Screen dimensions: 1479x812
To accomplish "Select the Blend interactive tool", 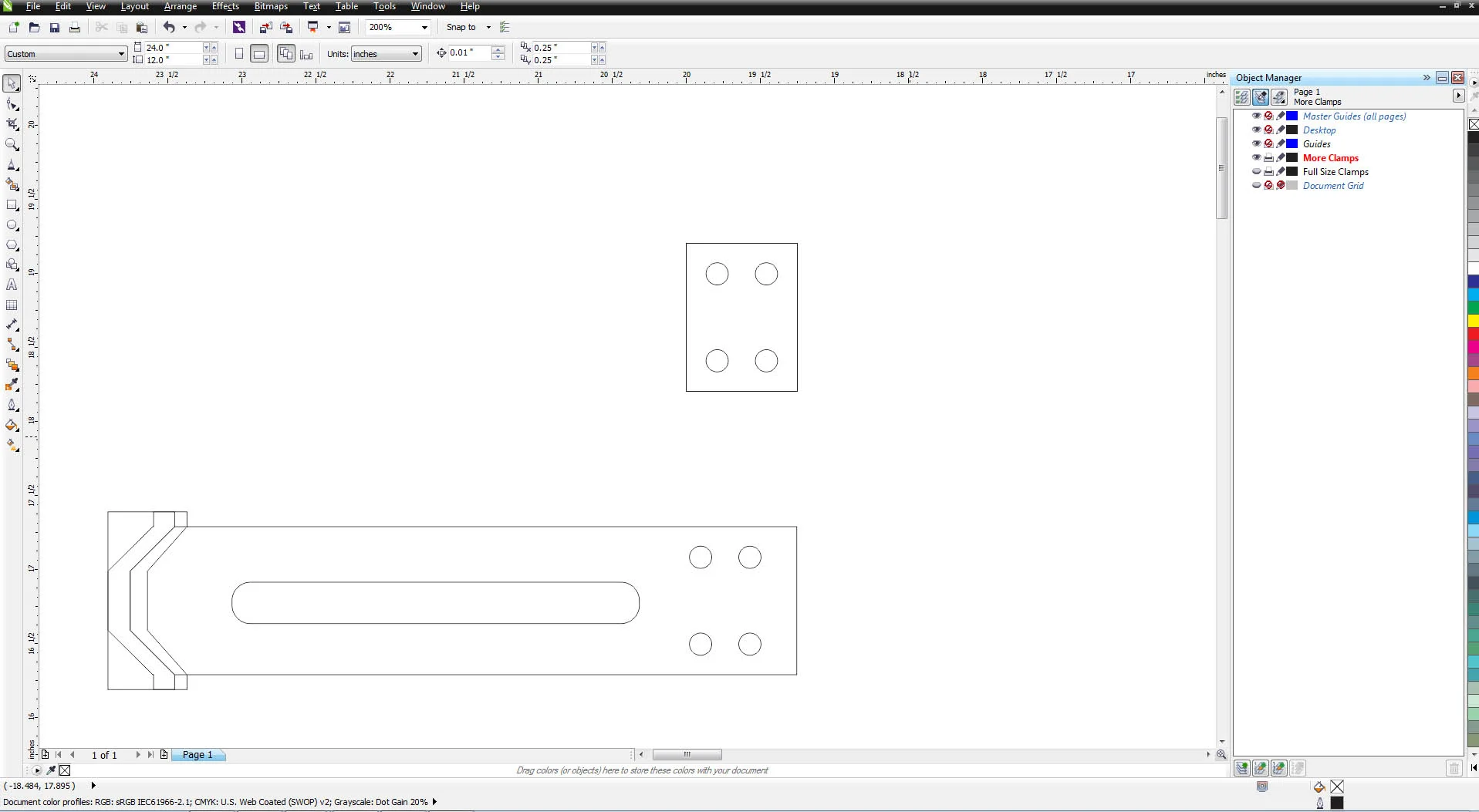I will point(12,365).
